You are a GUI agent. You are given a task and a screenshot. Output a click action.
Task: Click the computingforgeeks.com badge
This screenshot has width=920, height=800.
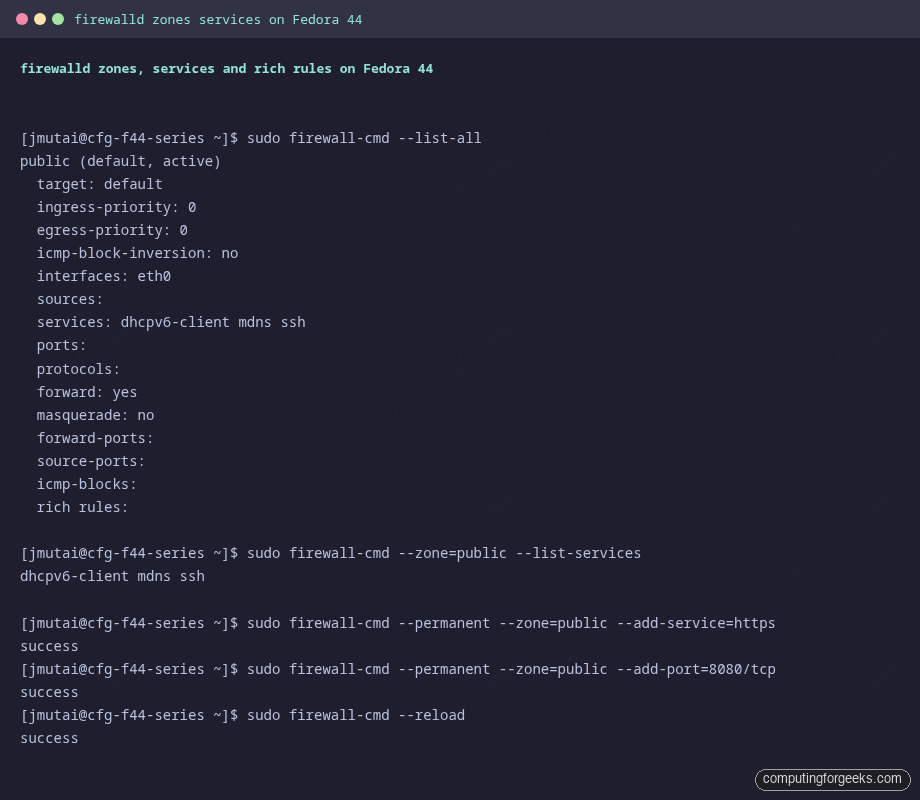point(832,779)
